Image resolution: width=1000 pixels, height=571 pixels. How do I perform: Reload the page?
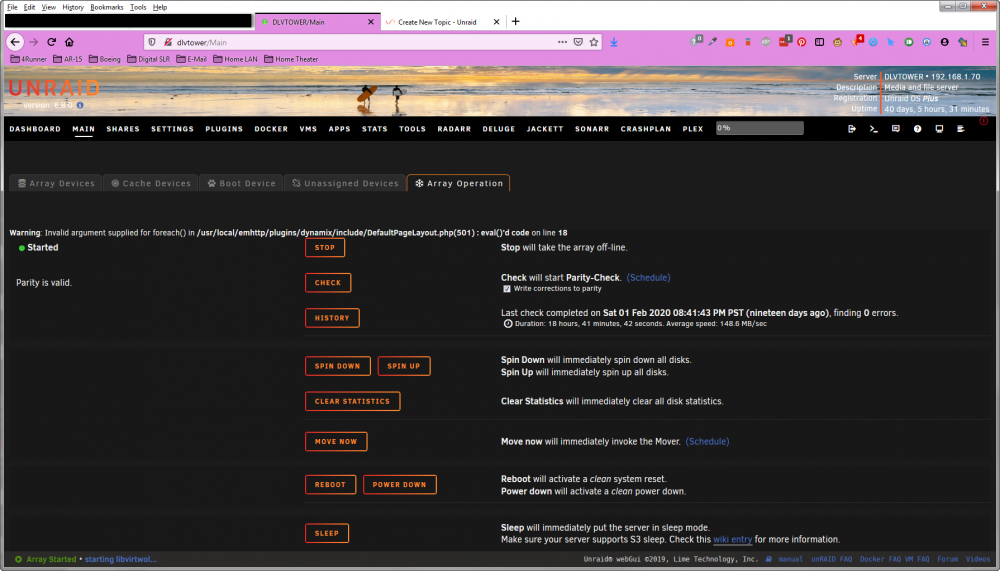tap(52, 42)
